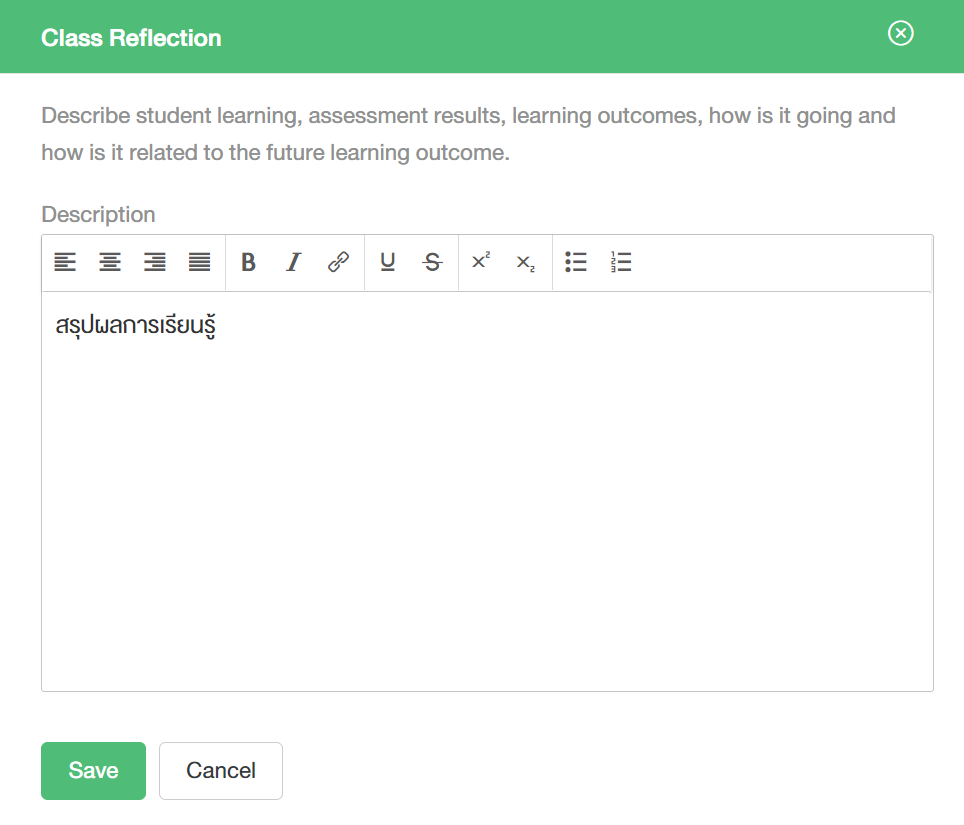
Task: Apply subscript formatting
Action: (x=526, y=262)
